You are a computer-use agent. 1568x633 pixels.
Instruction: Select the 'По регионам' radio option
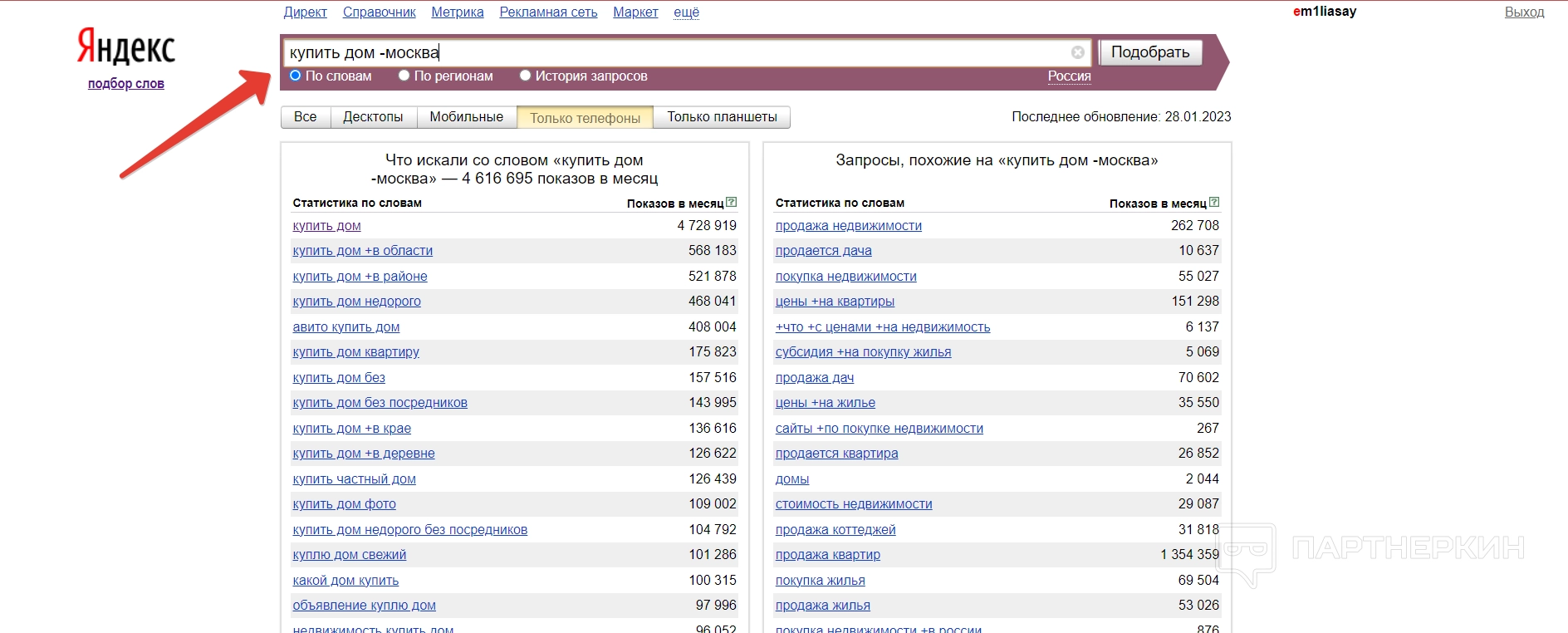tap(404, 76)
